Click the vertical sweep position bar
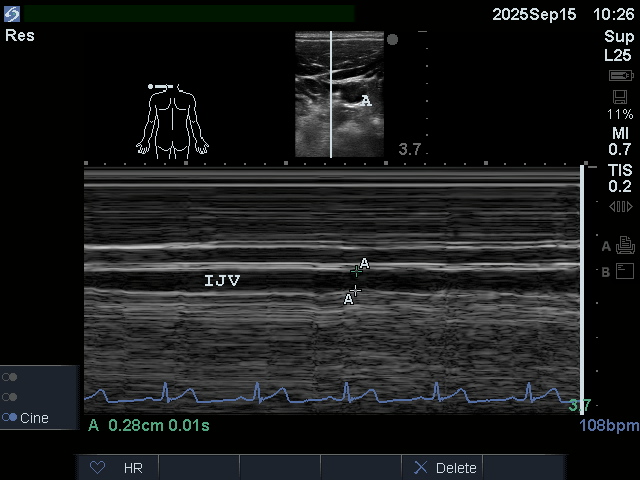Viewport: 640px width, 480px height. click(582, 289)
